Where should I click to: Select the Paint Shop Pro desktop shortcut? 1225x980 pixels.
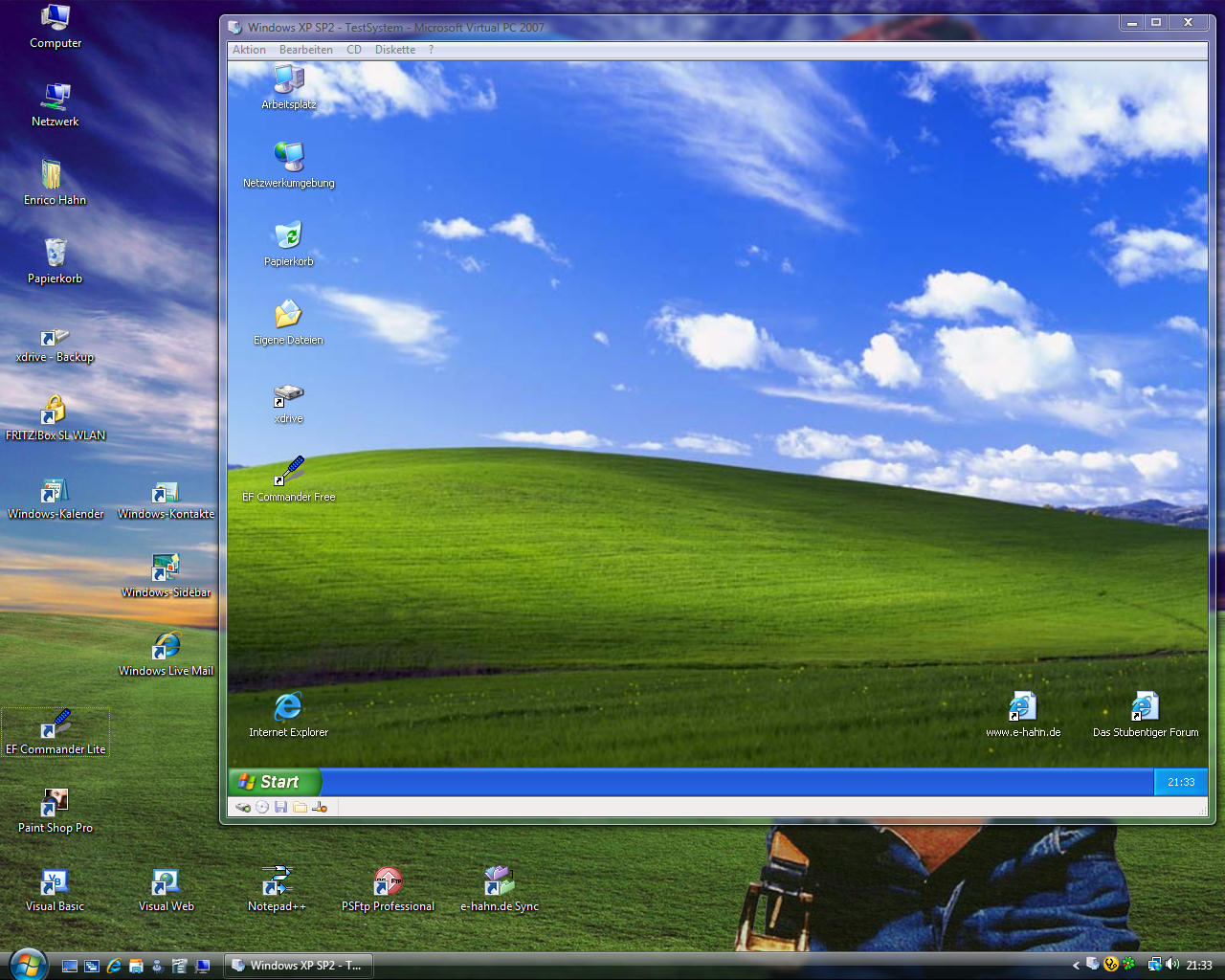pos(56,803)
